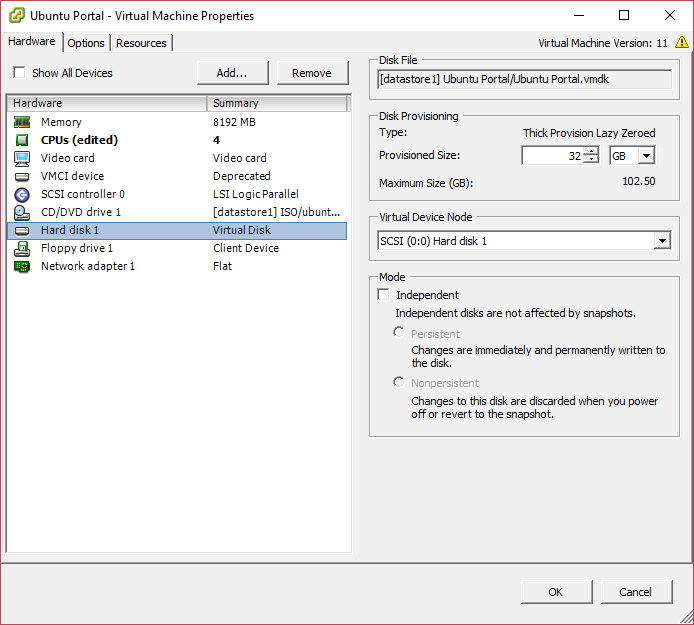Click the warning triangle icon beside version
The image size is (694, 625).
[681, 43]
